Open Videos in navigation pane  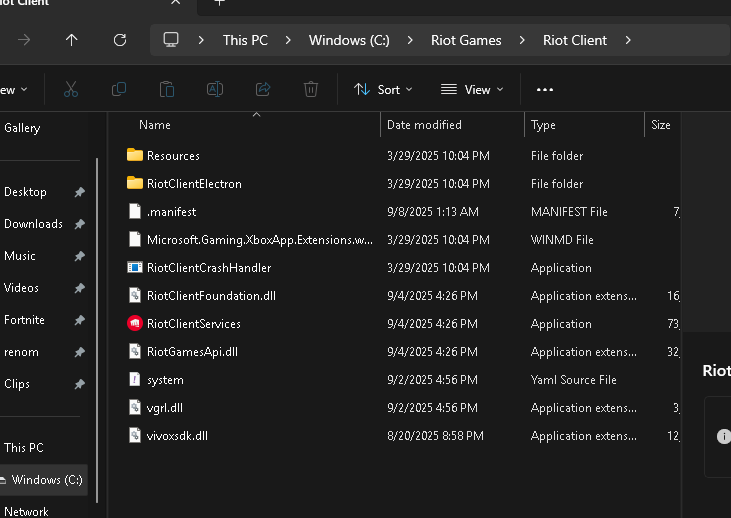21,288
